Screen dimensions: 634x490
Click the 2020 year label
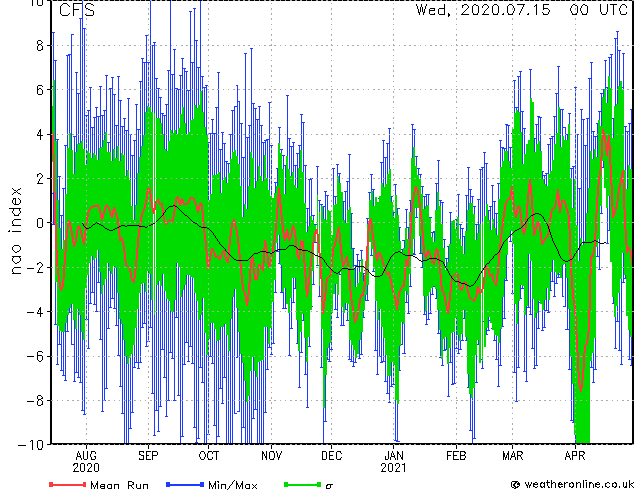[86, 468]
